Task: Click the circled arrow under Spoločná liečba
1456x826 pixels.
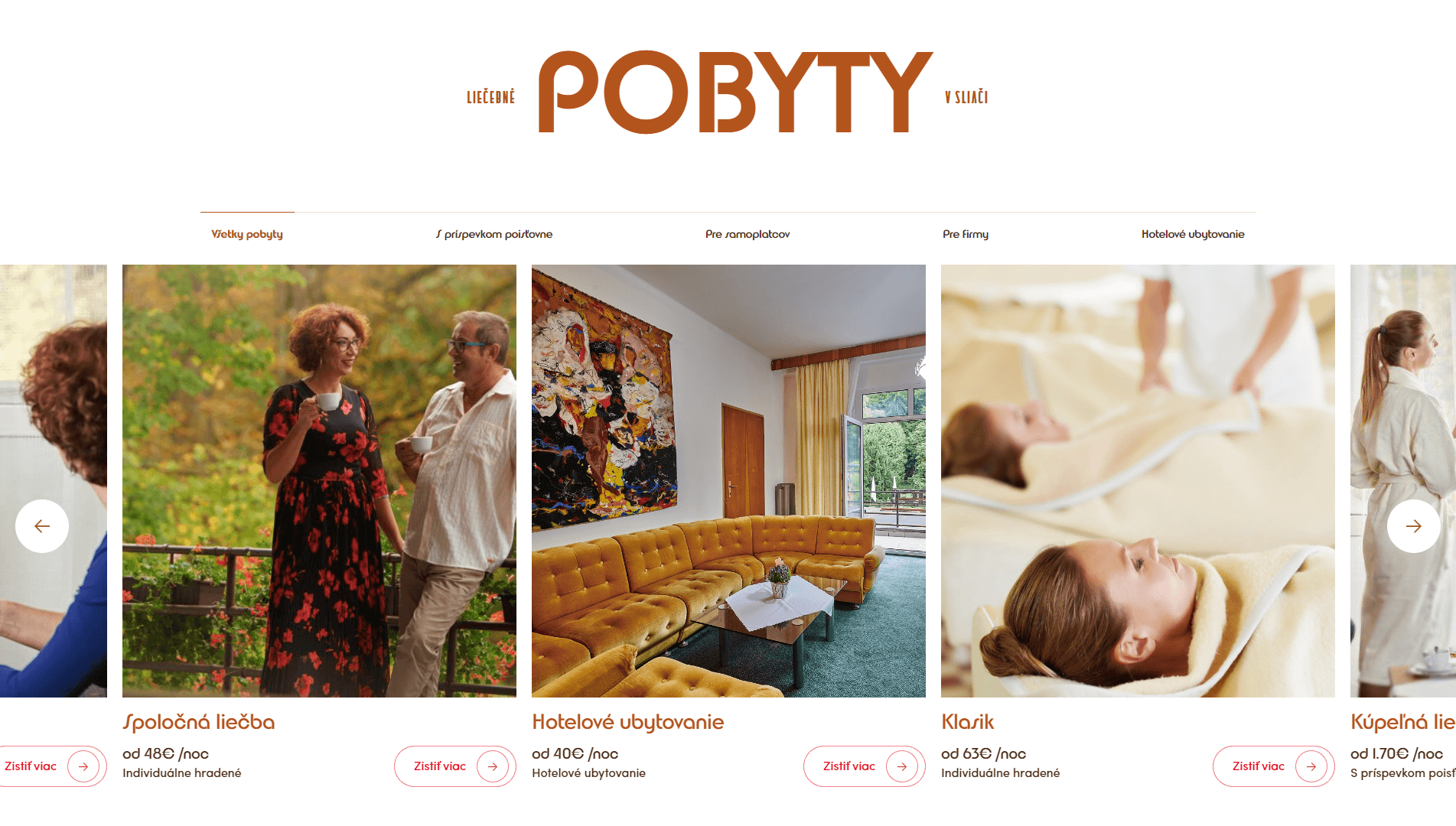Action: tap(493, 766)
